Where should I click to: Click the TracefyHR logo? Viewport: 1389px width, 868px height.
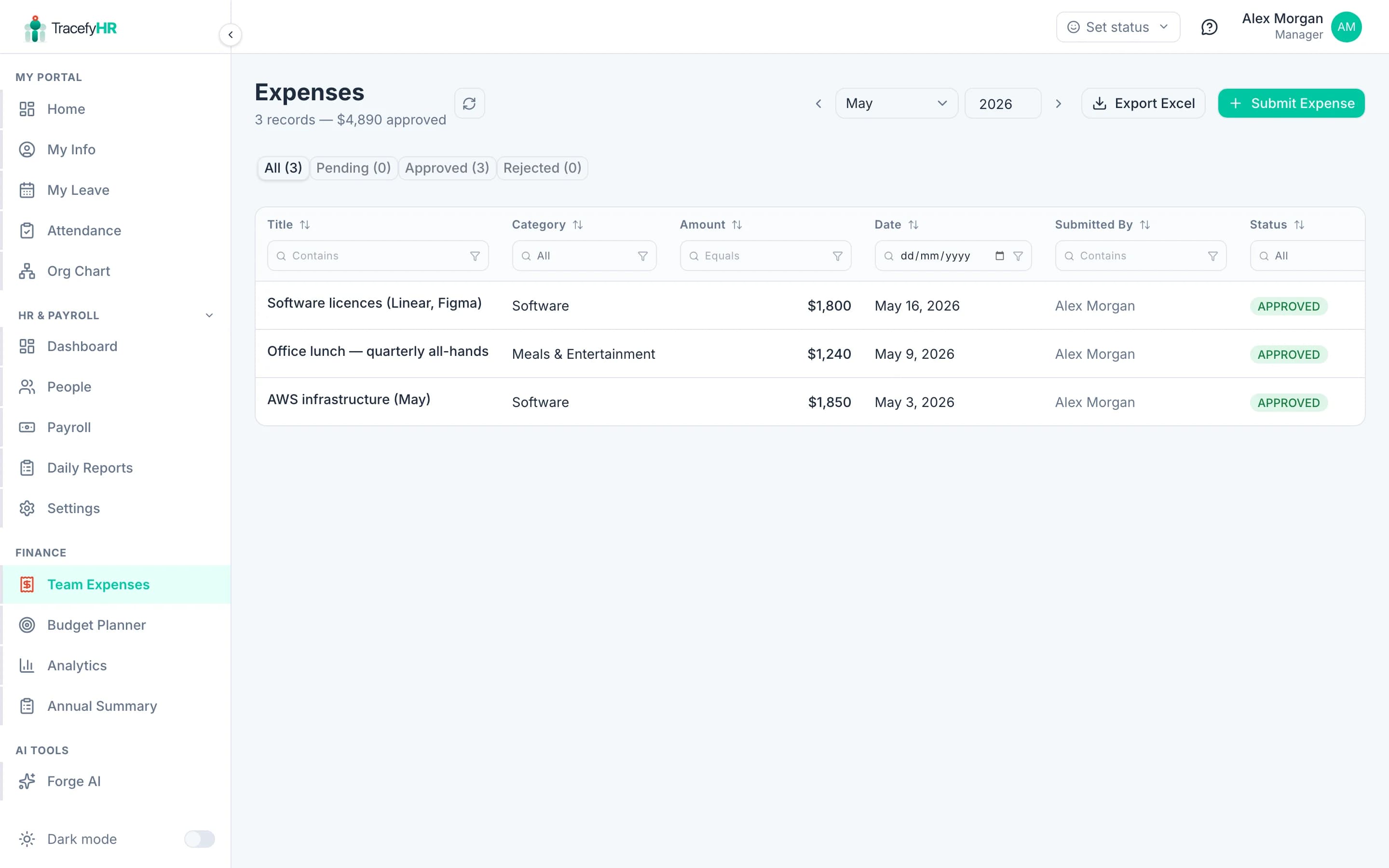(70, 27)
